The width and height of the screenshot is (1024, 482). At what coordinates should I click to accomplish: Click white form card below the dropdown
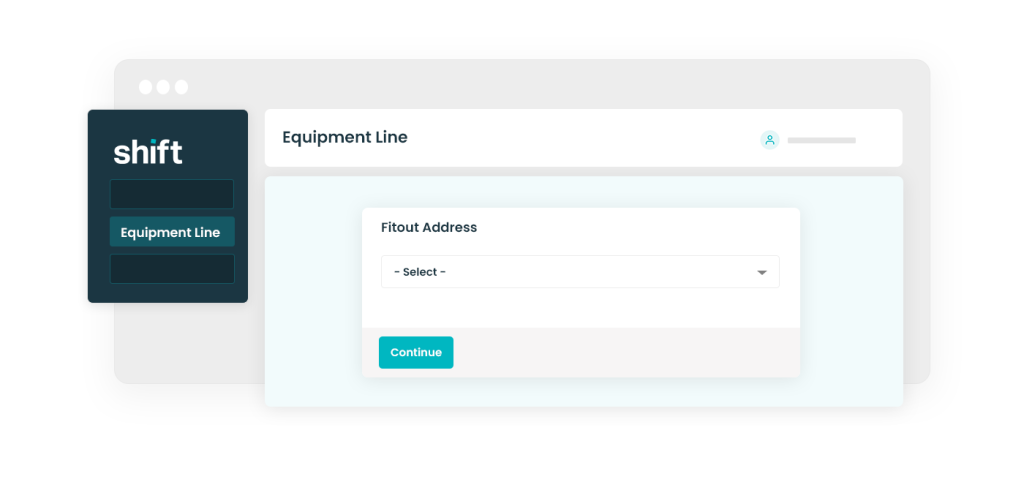coord(580,308)
